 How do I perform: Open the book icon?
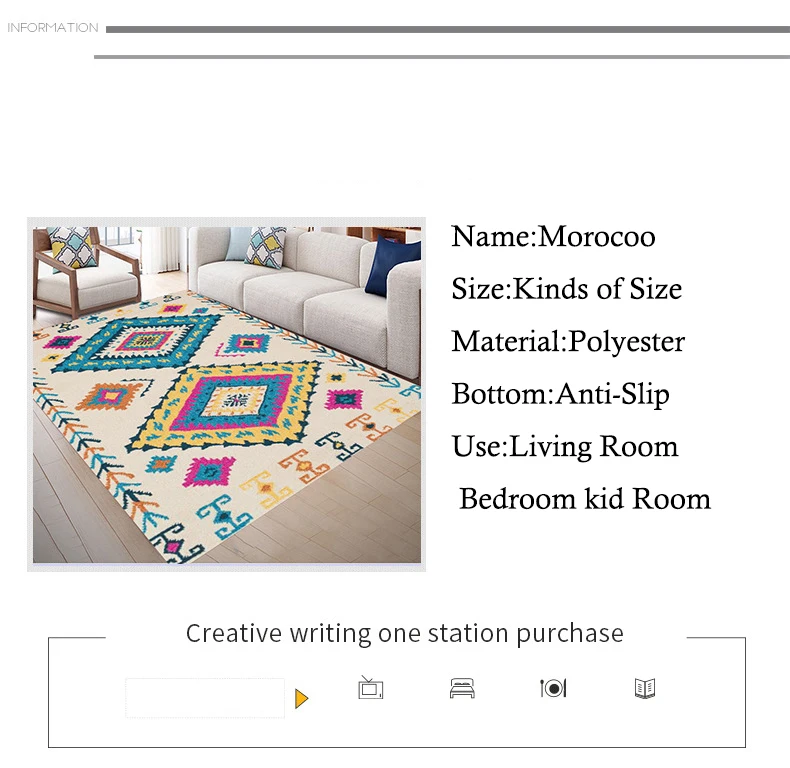645,688
